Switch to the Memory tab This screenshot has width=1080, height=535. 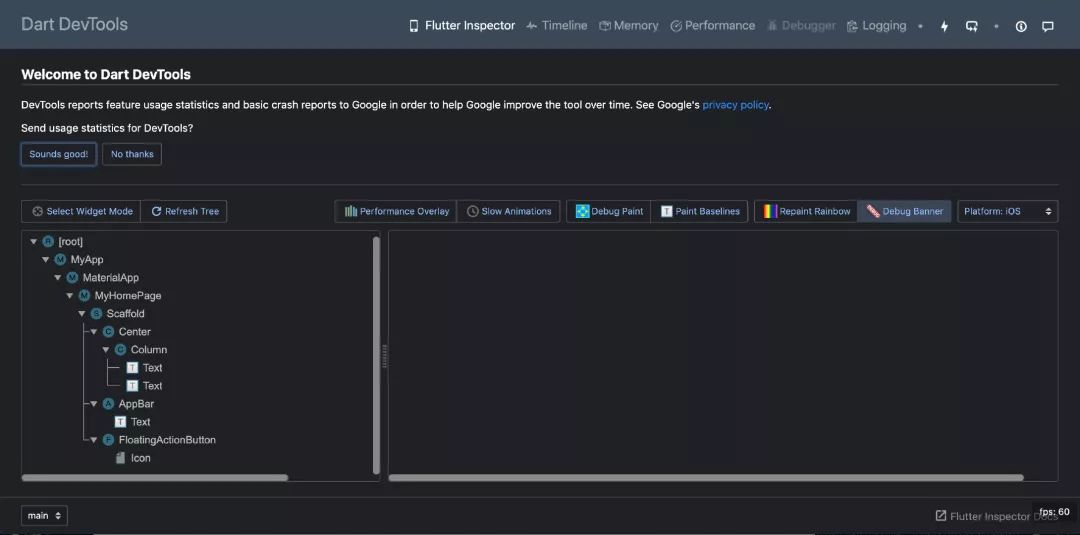click(x=628, y=25)
